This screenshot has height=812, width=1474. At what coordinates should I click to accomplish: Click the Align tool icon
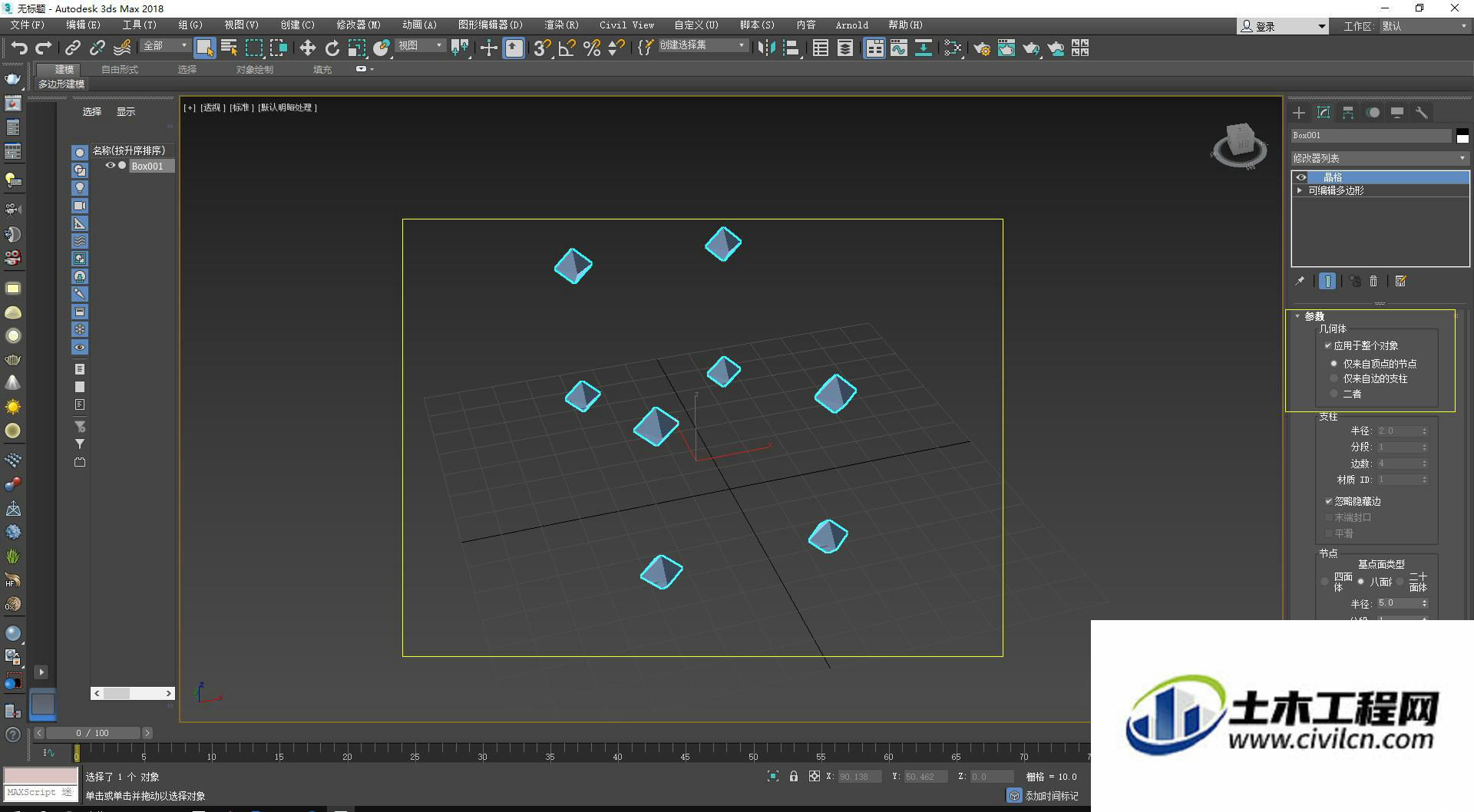(x=791, y=48)
